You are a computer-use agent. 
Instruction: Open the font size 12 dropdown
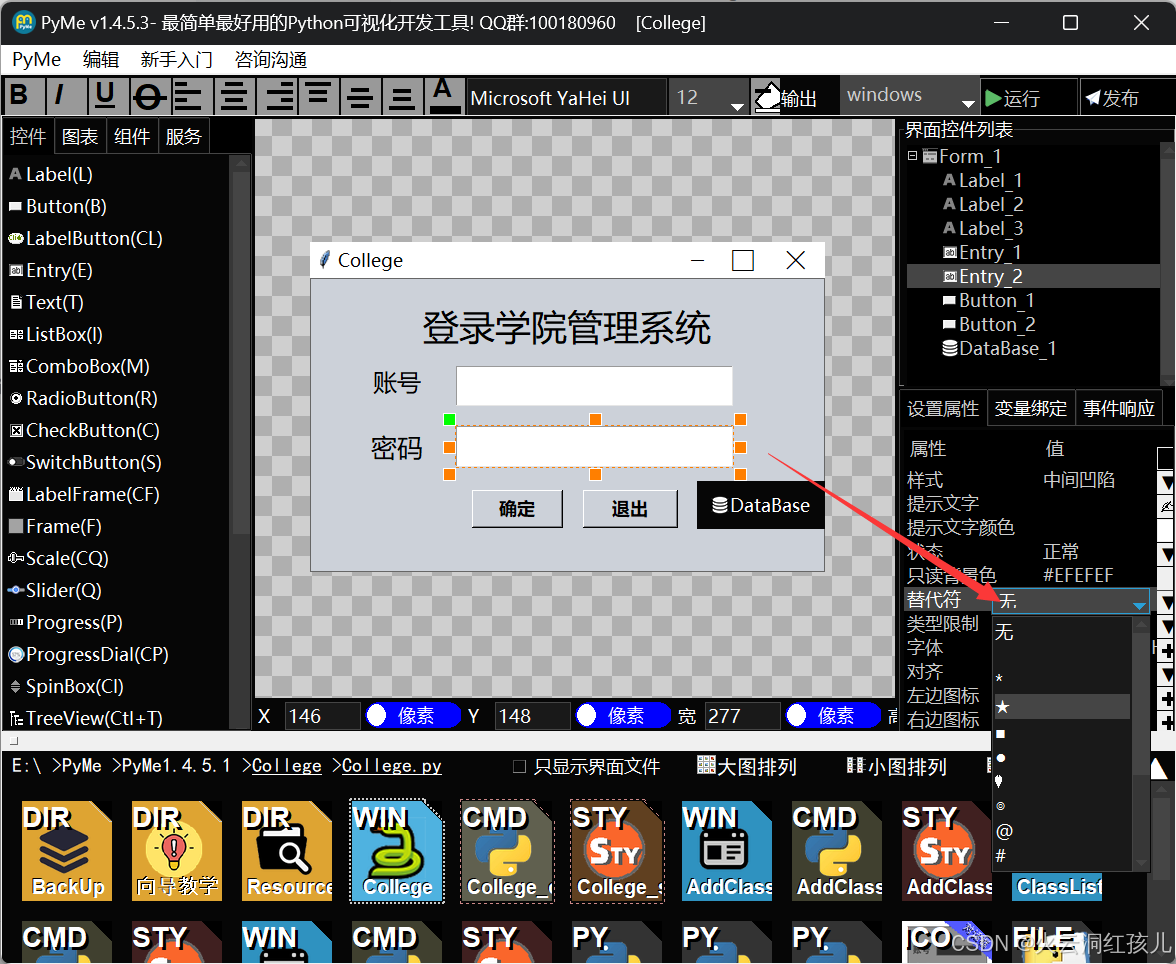[x=709, y=98]
